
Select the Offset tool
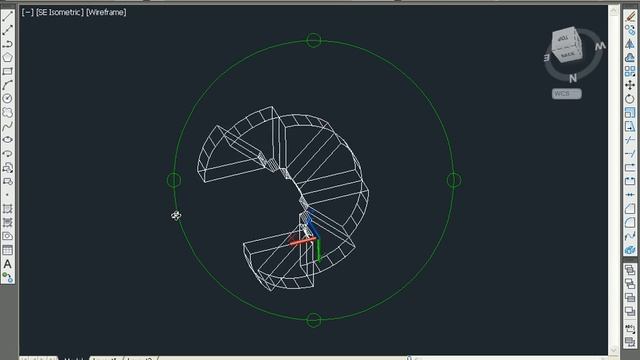[x=630, y=57]
